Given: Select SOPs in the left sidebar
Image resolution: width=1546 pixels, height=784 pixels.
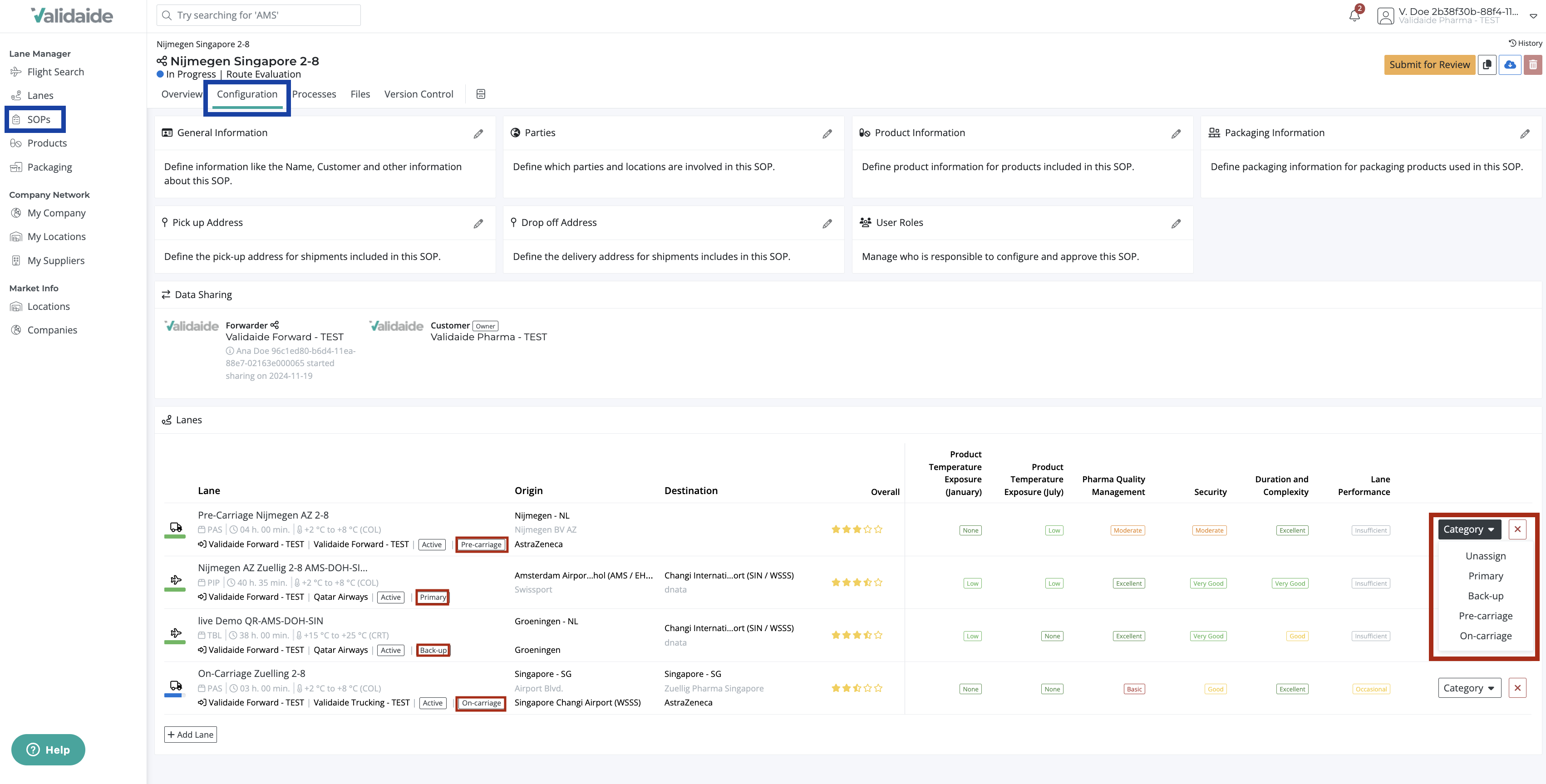Looking at the screenshot, I should click(x=39, y=119).
